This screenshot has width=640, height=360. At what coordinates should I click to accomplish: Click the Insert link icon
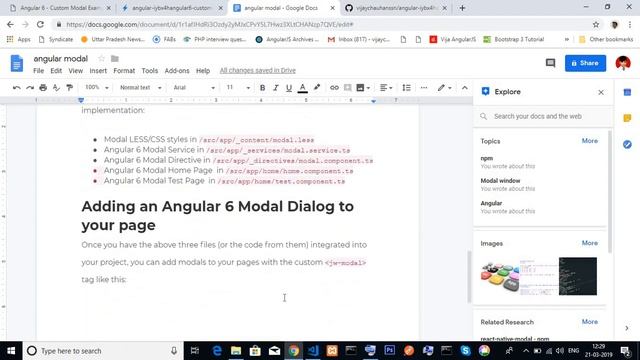coord(334,88)
